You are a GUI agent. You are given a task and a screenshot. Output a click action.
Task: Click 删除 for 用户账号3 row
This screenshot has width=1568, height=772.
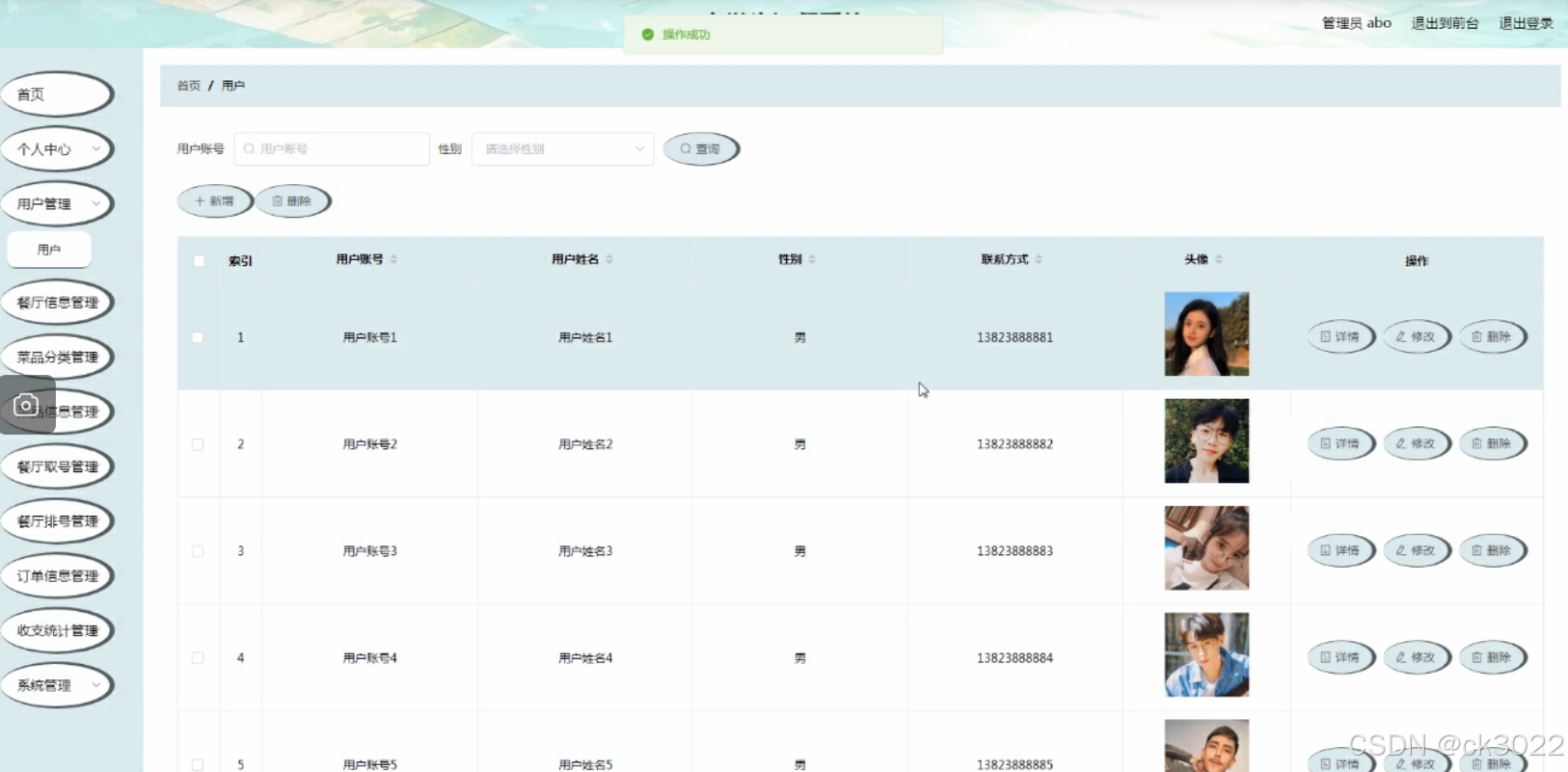[x=1492, y=551]
